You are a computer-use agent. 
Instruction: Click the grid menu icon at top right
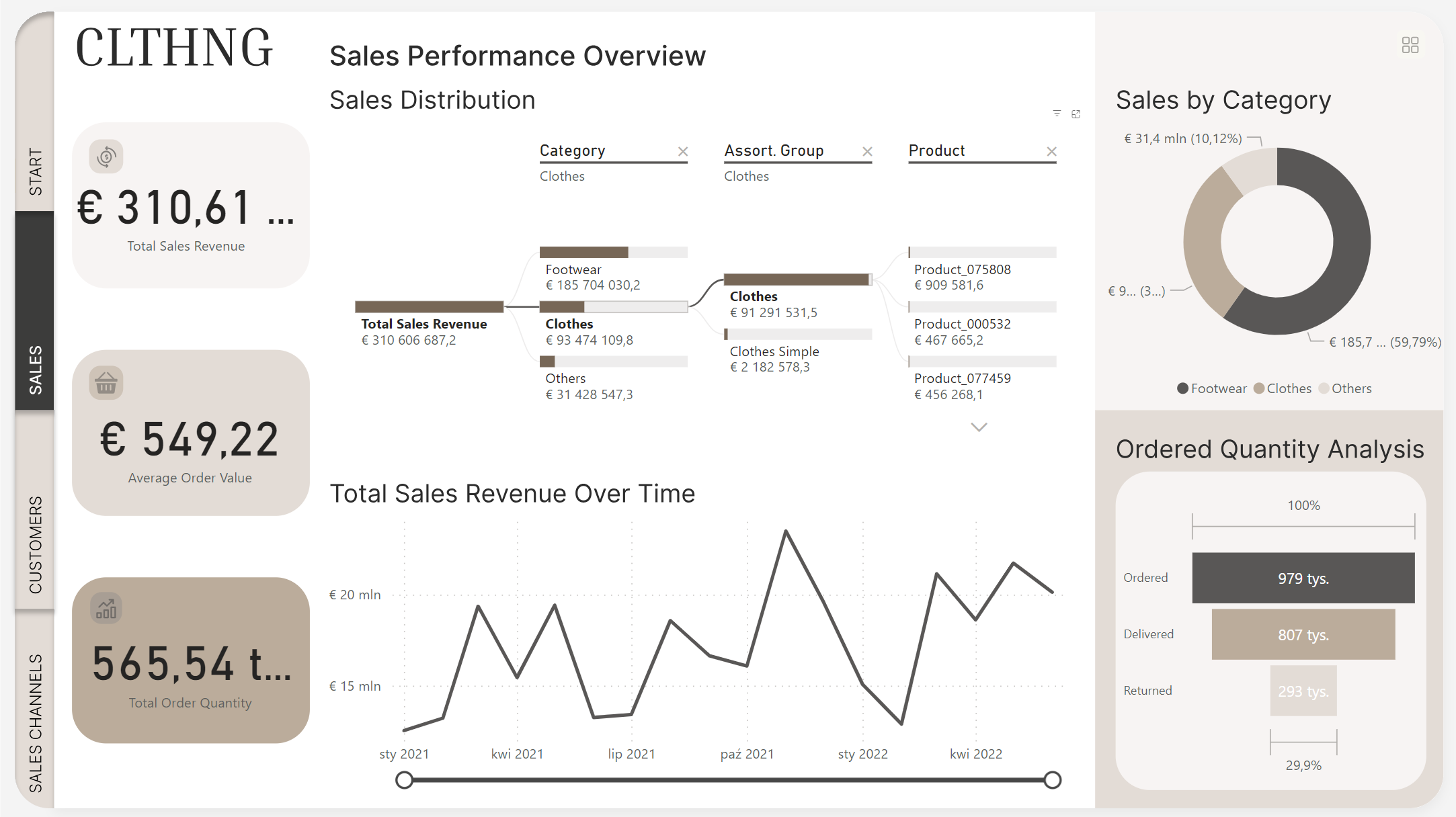pyautogui.click(x=1410, y=45)
